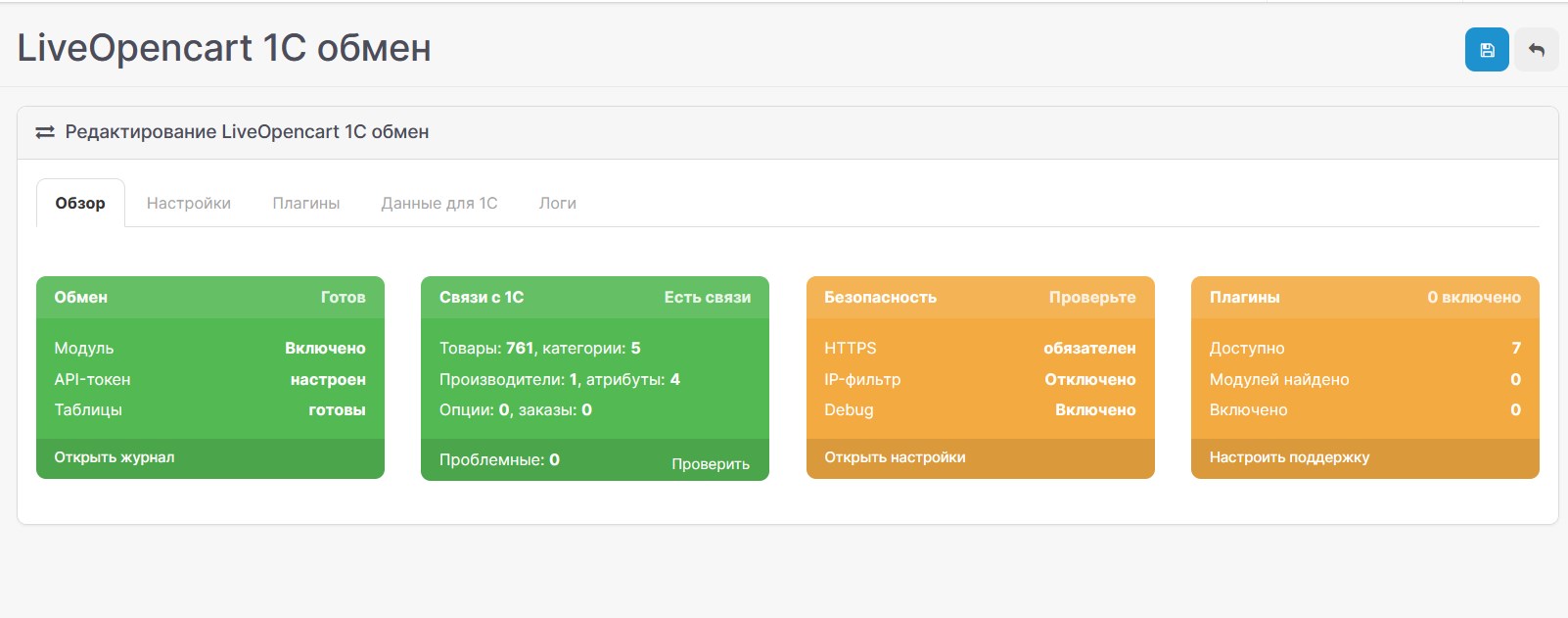The image size is (1568, 618).
Task: Click the Готов status in Обмен card
Action: point(344,297)
